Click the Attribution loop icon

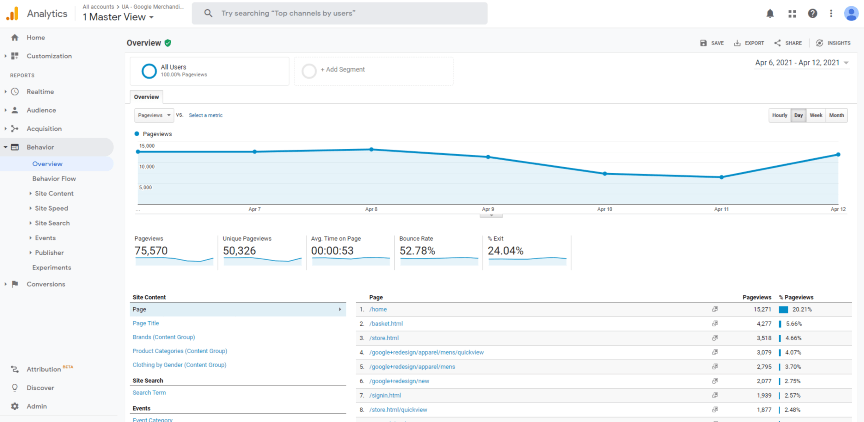tap(15, 369)
